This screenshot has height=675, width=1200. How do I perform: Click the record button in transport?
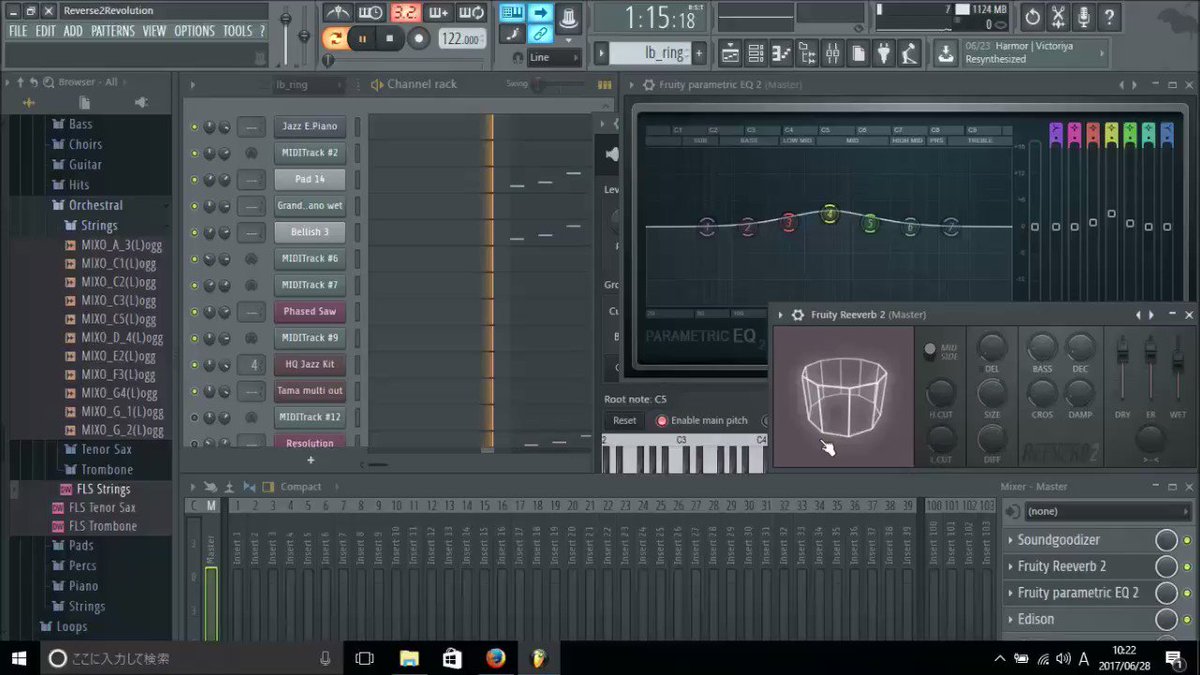pos(419,38)
